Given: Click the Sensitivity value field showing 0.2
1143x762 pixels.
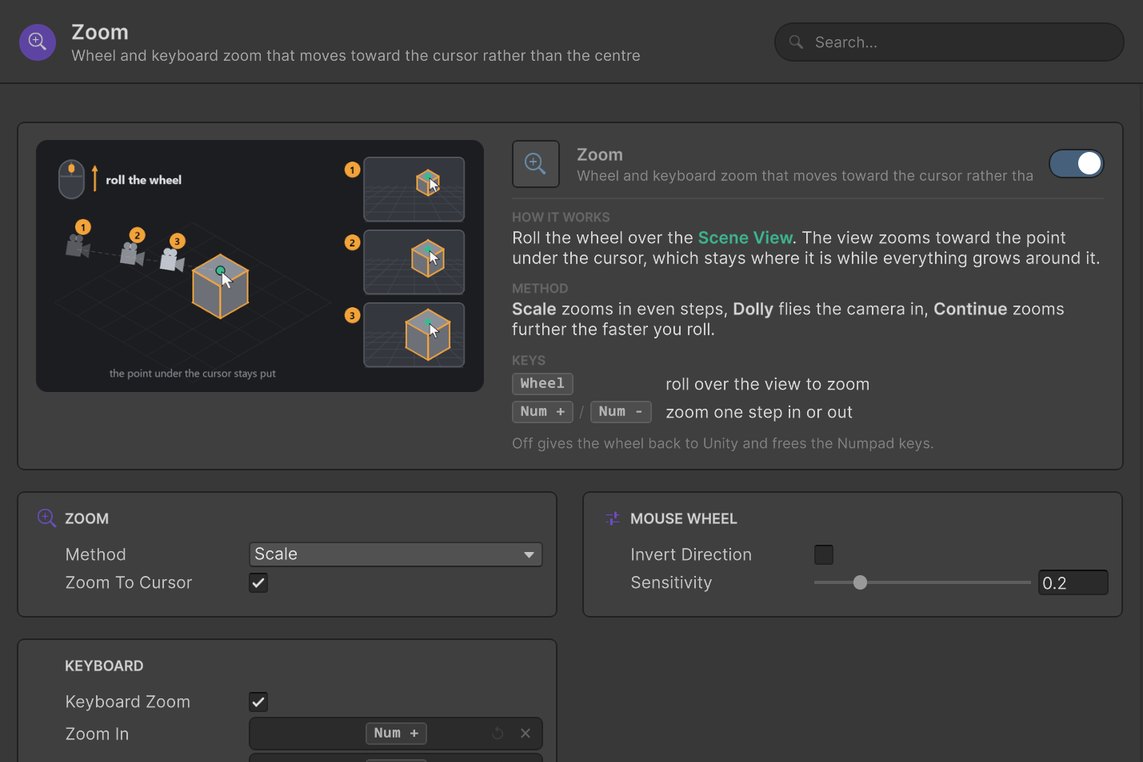Looking at the screenshot, I should point(1072,583).
